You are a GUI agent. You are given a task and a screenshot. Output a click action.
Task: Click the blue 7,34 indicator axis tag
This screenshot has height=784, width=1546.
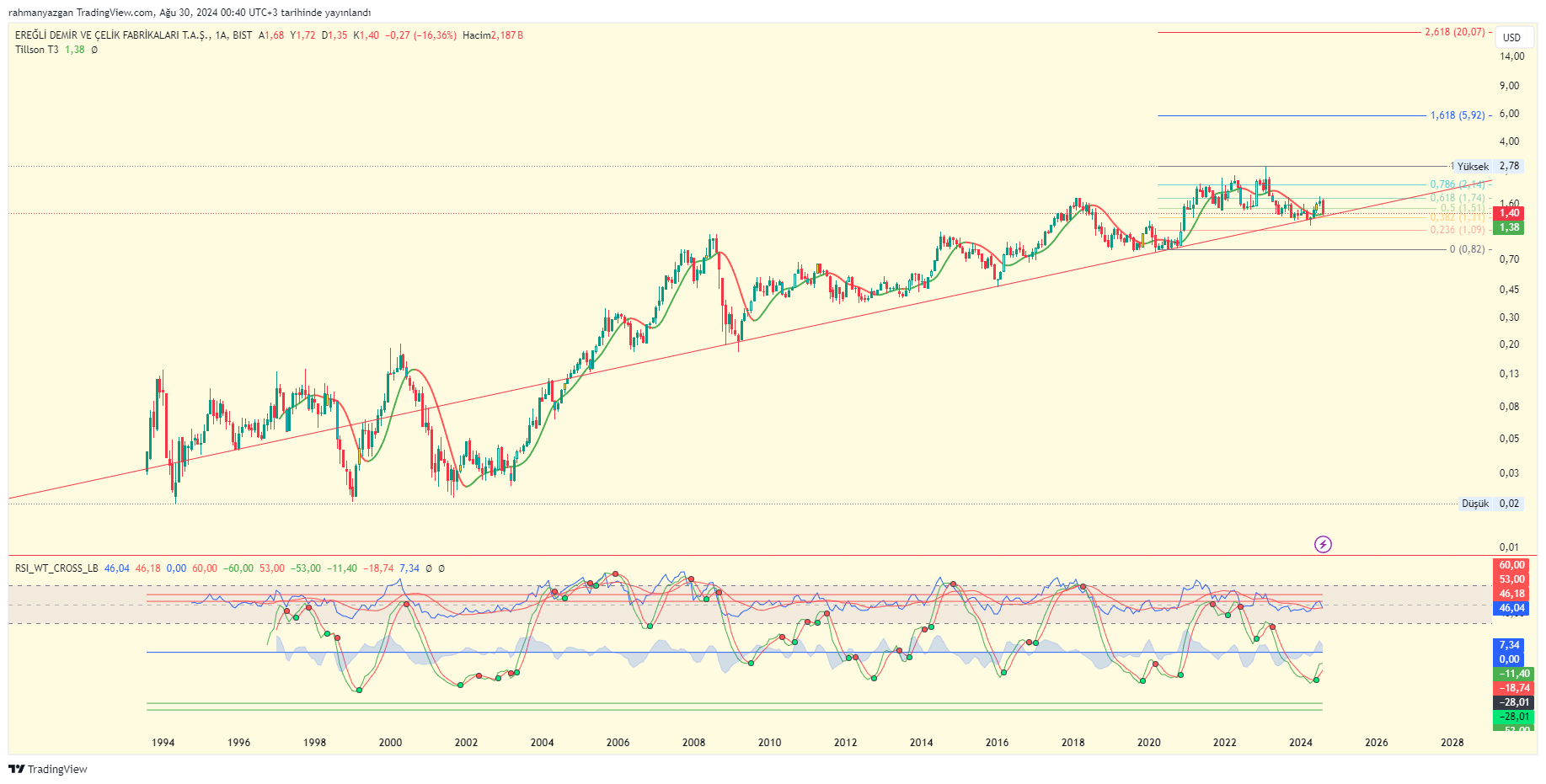(x=1509, y=645)
